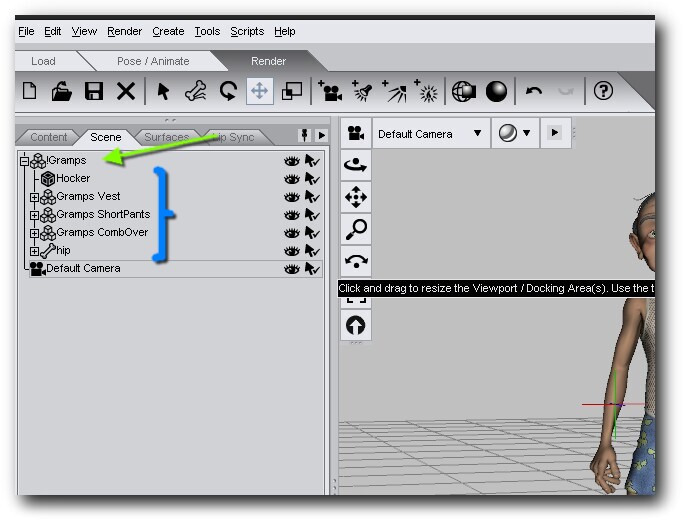The image size is (684, 524).
Task: Toggle Default Camera visibility eye
Action: tap(291, 269)
